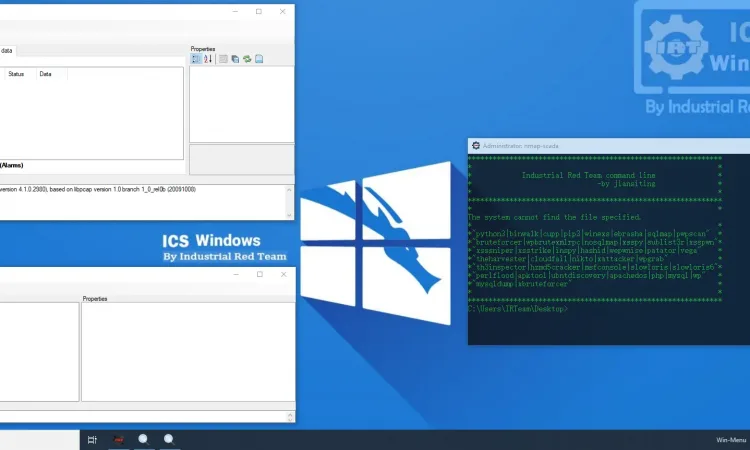This screenshot has height=450, width=750.
Task: Click the green refresh arrows icon
Action: click(247, 59)
